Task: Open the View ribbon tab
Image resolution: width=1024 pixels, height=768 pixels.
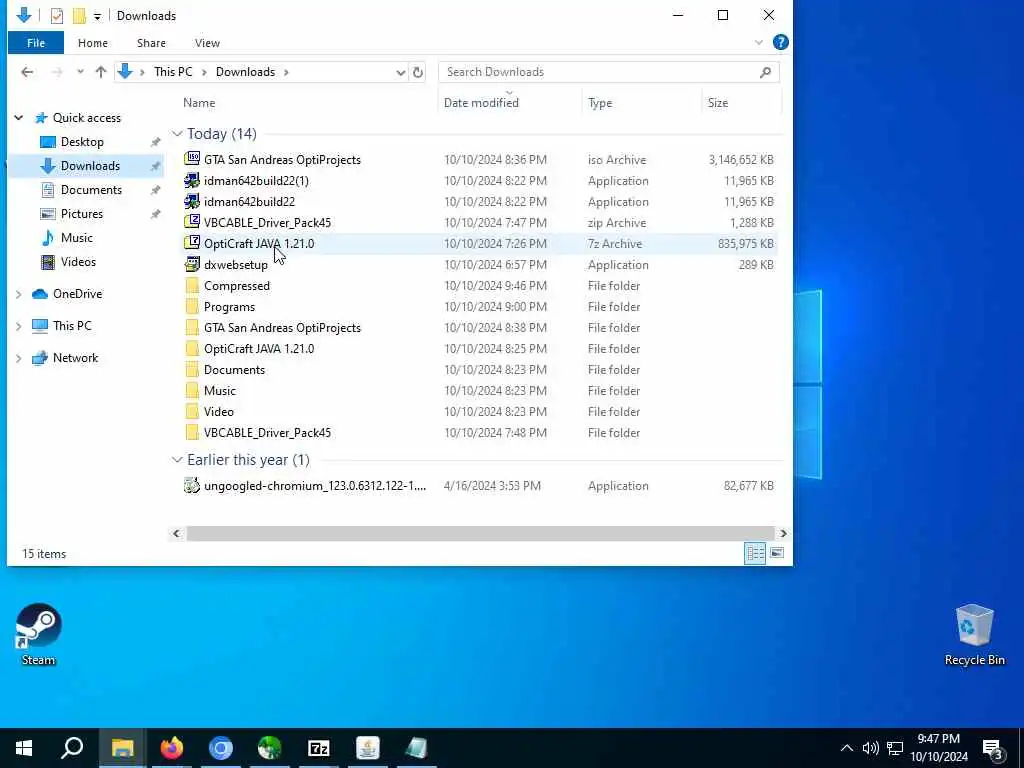Action: 207,43
